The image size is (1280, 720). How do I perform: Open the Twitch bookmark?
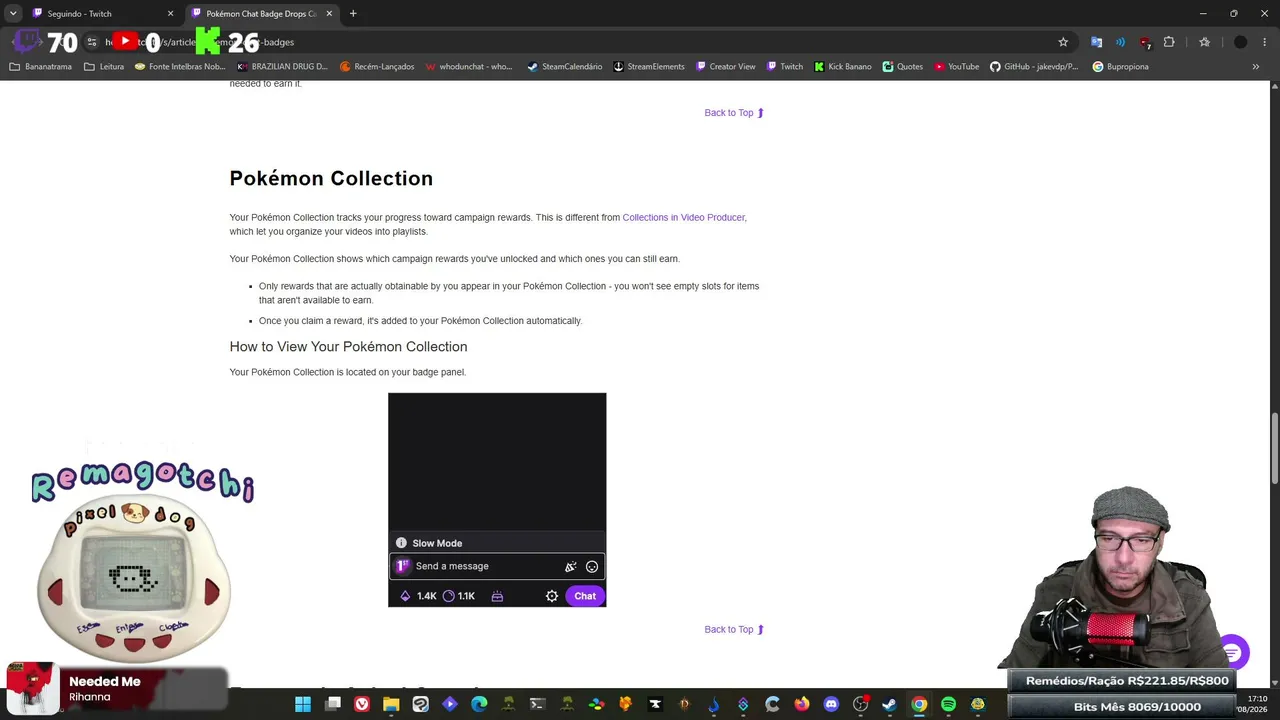785,67
